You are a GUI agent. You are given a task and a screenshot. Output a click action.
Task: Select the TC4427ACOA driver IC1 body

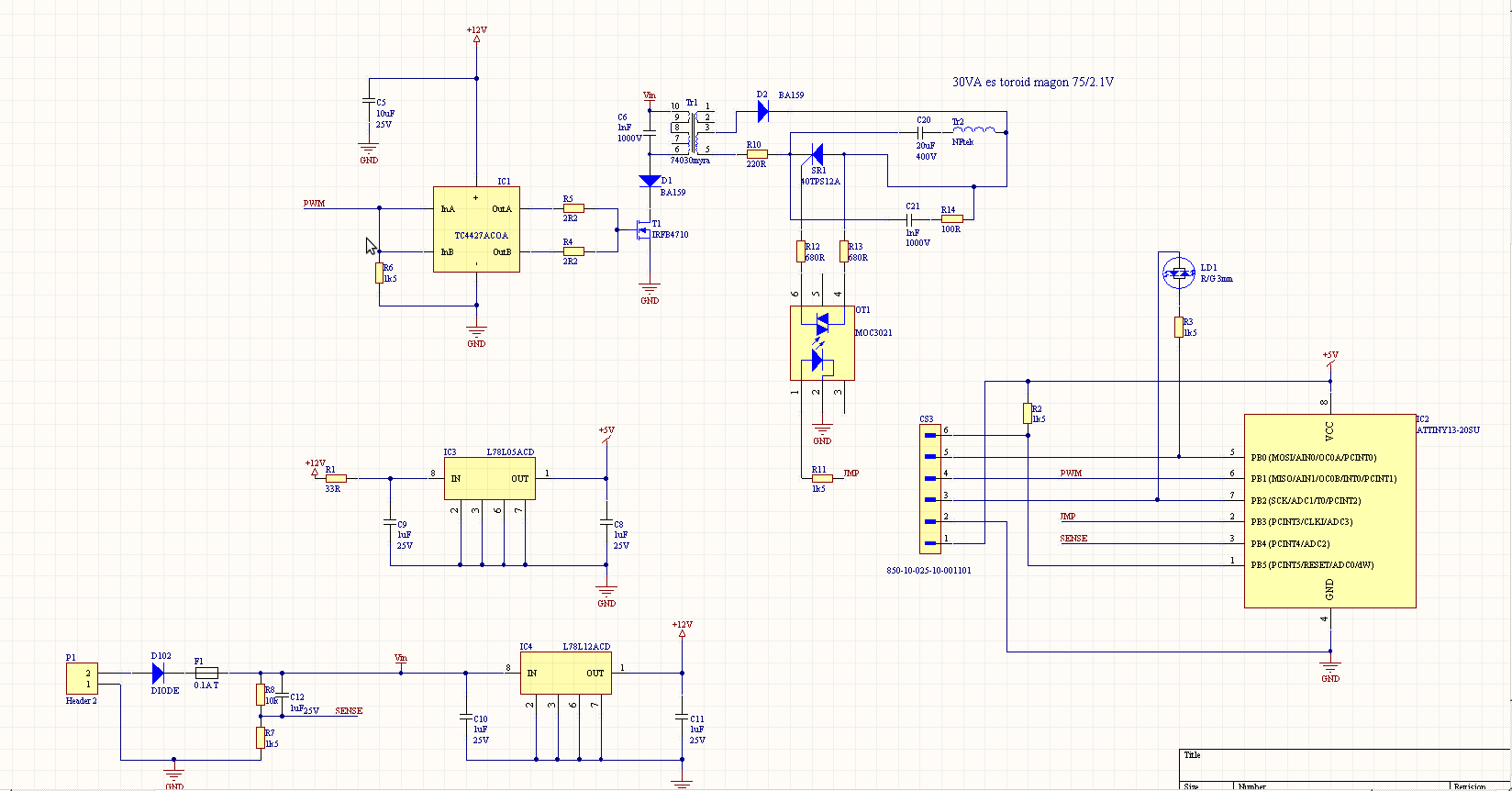pos(476,229)
